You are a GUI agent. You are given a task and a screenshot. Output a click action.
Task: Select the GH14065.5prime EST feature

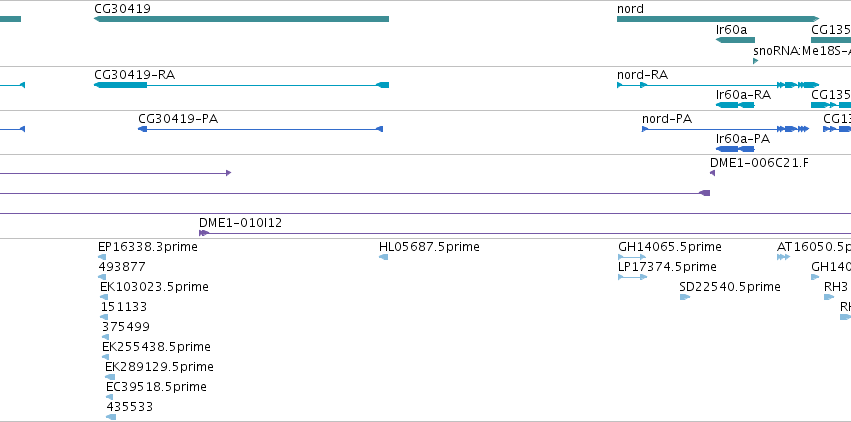[632, 257]
